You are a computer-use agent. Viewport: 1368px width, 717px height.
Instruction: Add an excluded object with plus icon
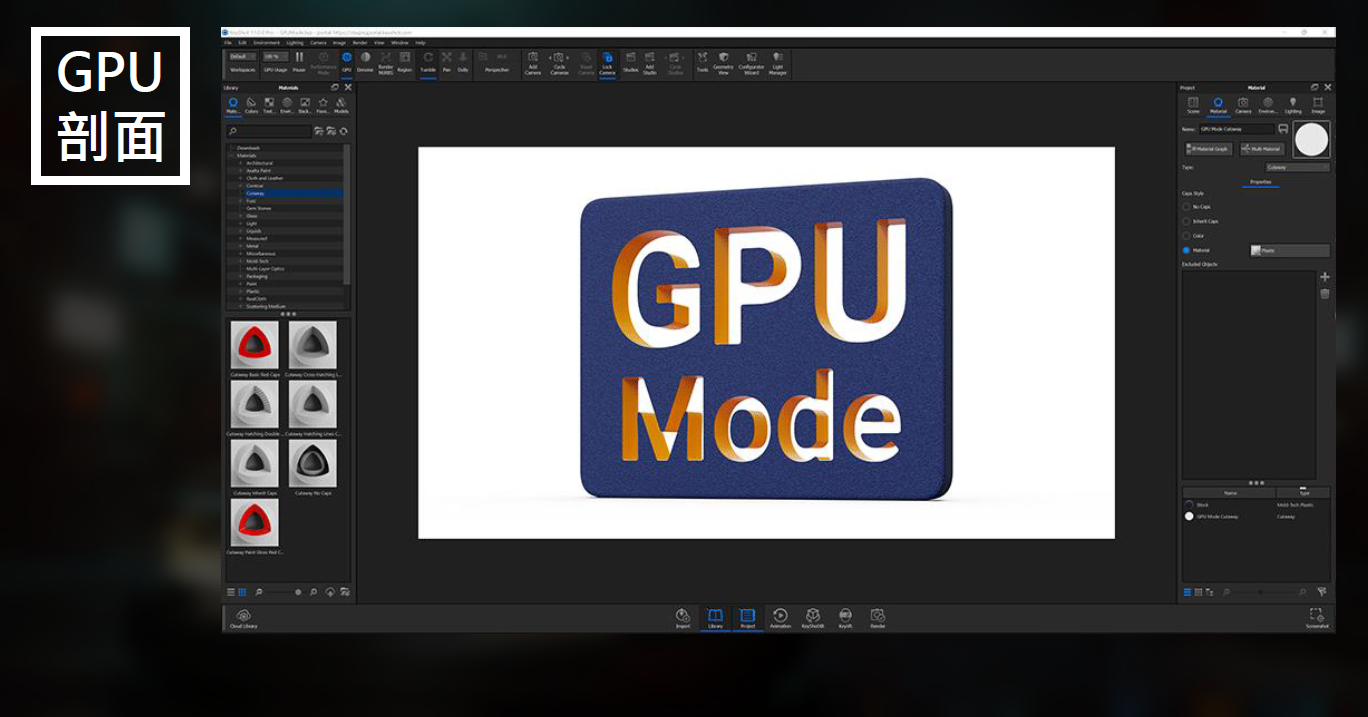1325,277
